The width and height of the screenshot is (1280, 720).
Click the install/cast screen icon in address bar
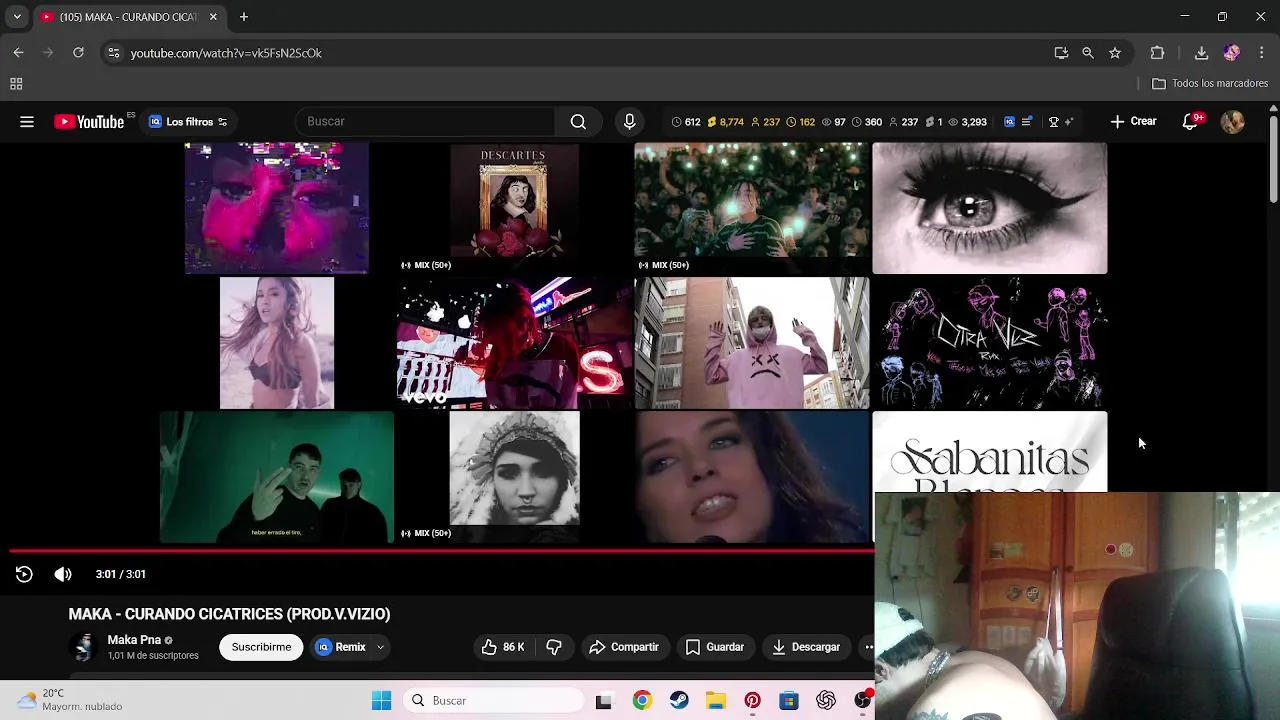click(x=1061, y=53)
